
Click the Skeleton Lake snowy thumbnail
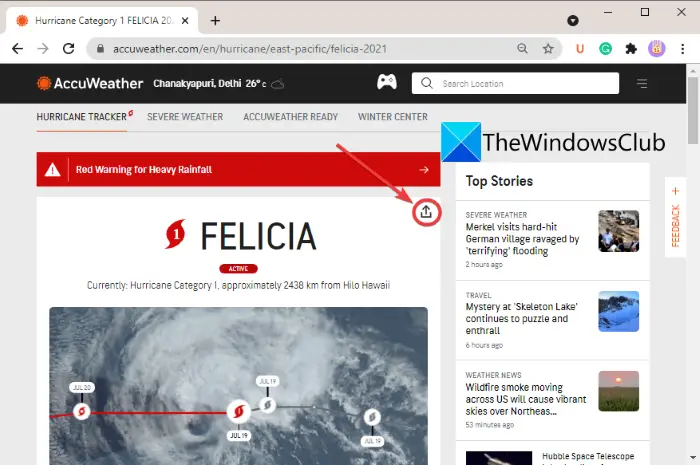tap(619, 311)
